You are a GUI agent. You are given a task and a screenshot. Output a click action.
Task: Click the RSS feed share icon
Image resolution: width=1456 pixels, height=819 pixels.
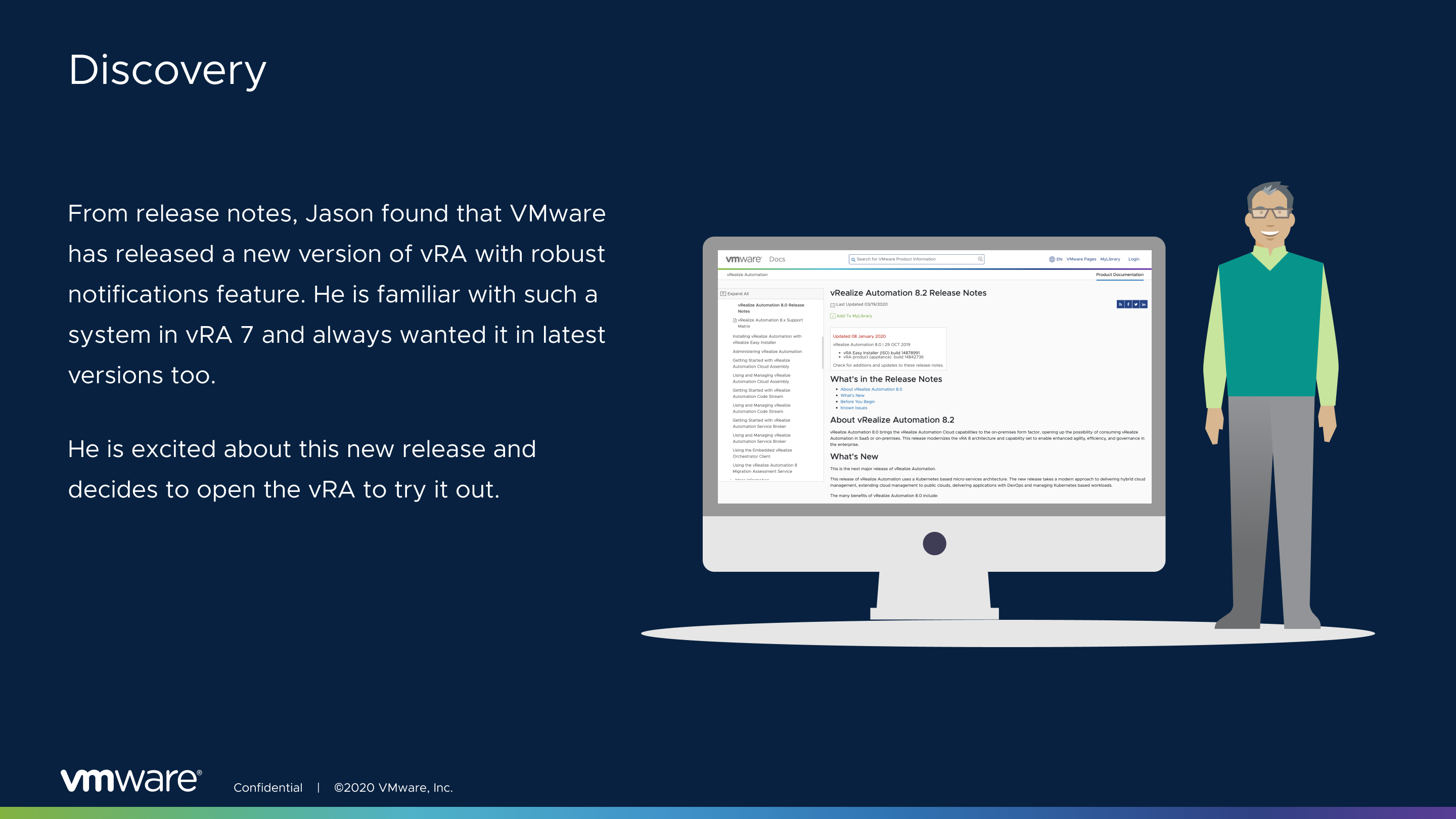pyautogui.click(x=1120, y=304)
